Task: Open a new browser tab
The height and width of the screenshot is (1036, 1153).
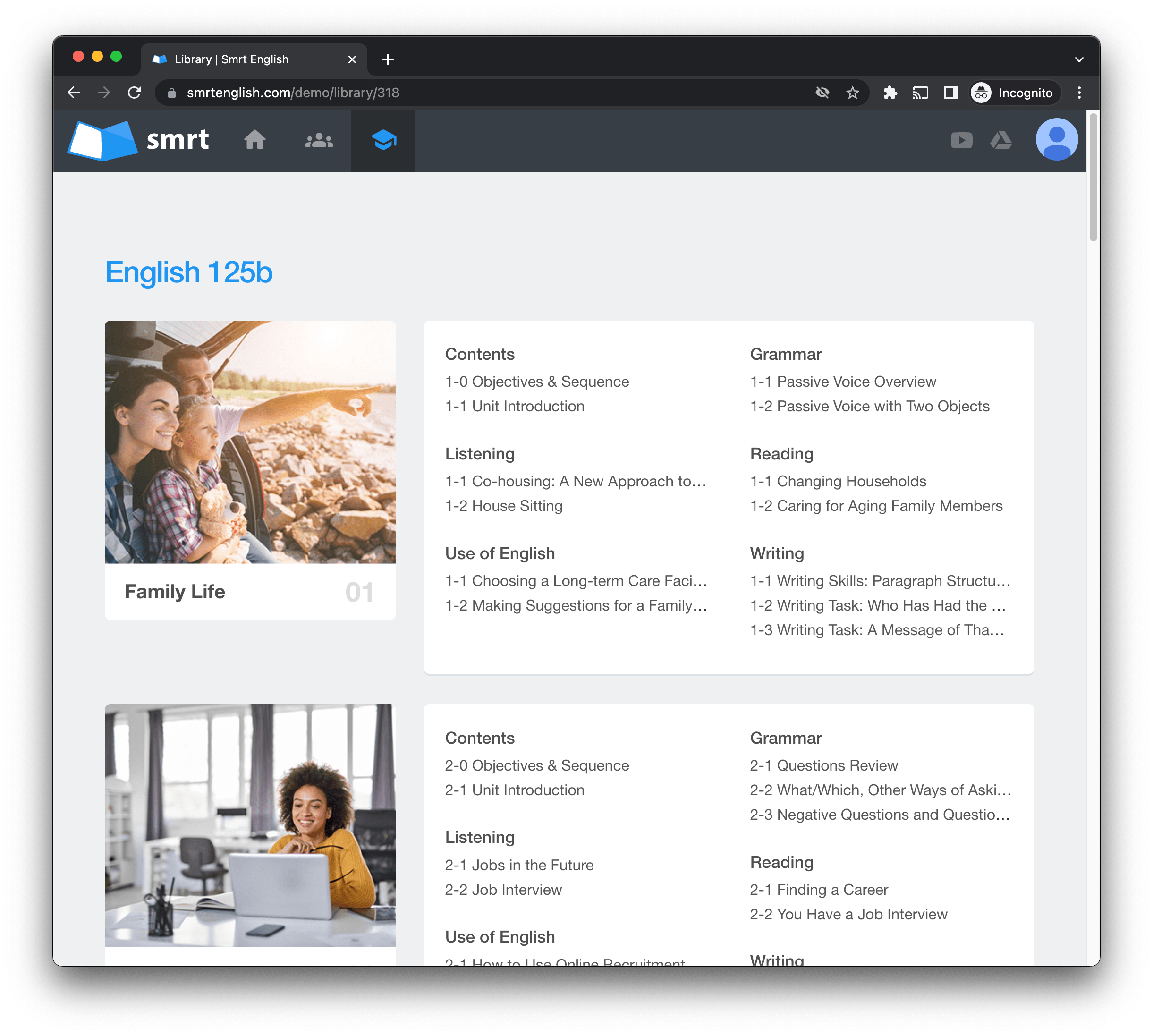Action: [x=388, y=59]
